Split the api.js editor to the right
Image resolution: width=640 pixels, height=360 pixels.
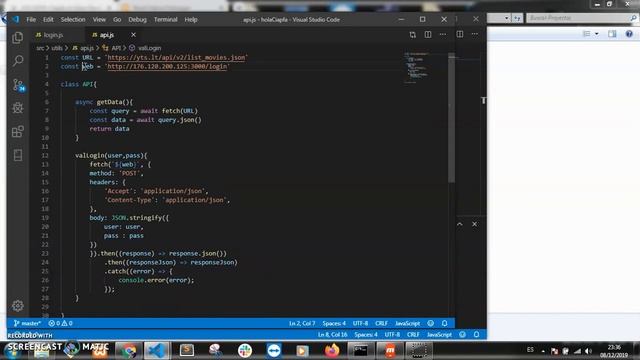pyautogui.click(x=428, y=35)
